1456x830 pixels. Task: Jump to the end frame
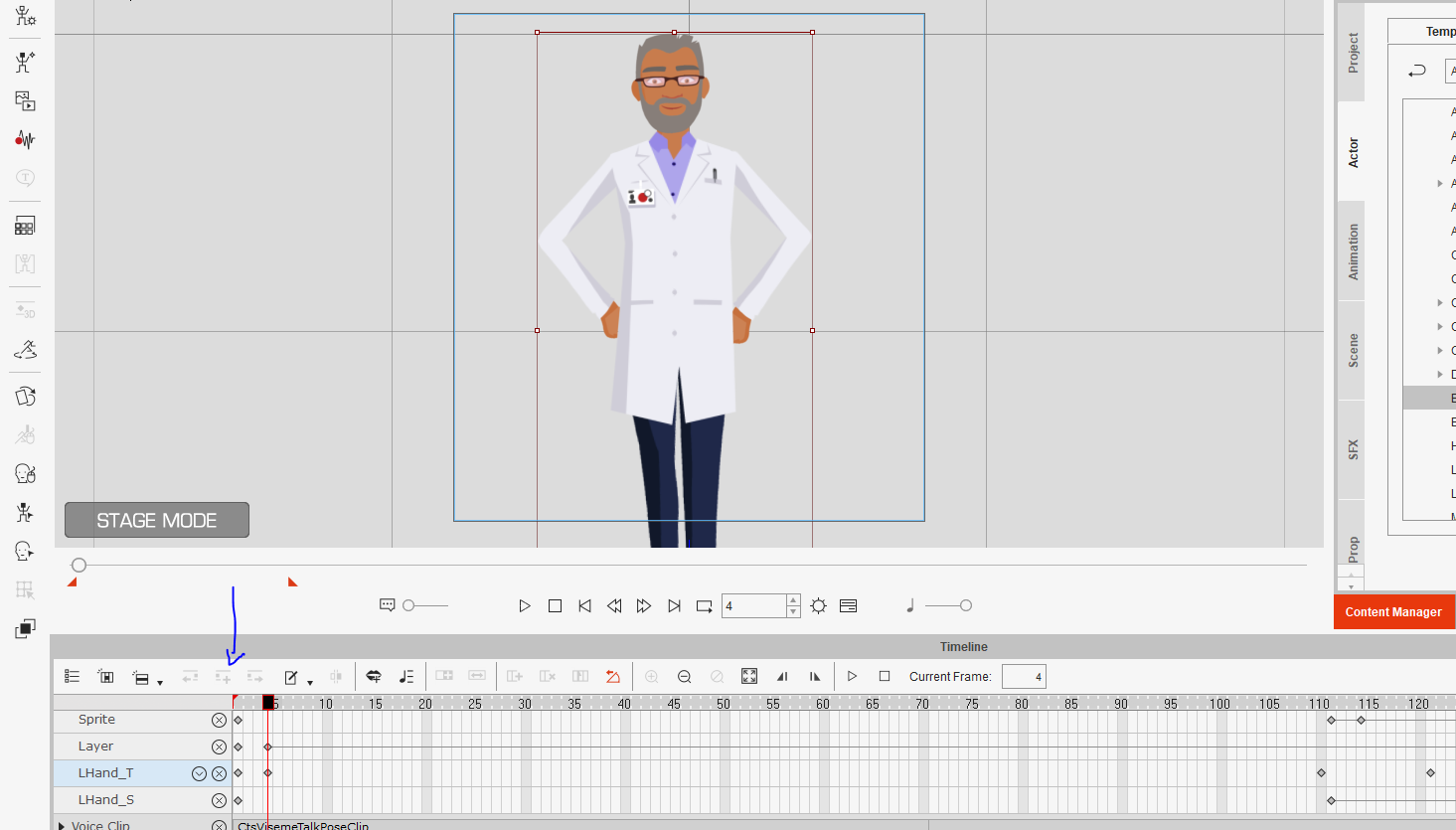pos(674,605)
